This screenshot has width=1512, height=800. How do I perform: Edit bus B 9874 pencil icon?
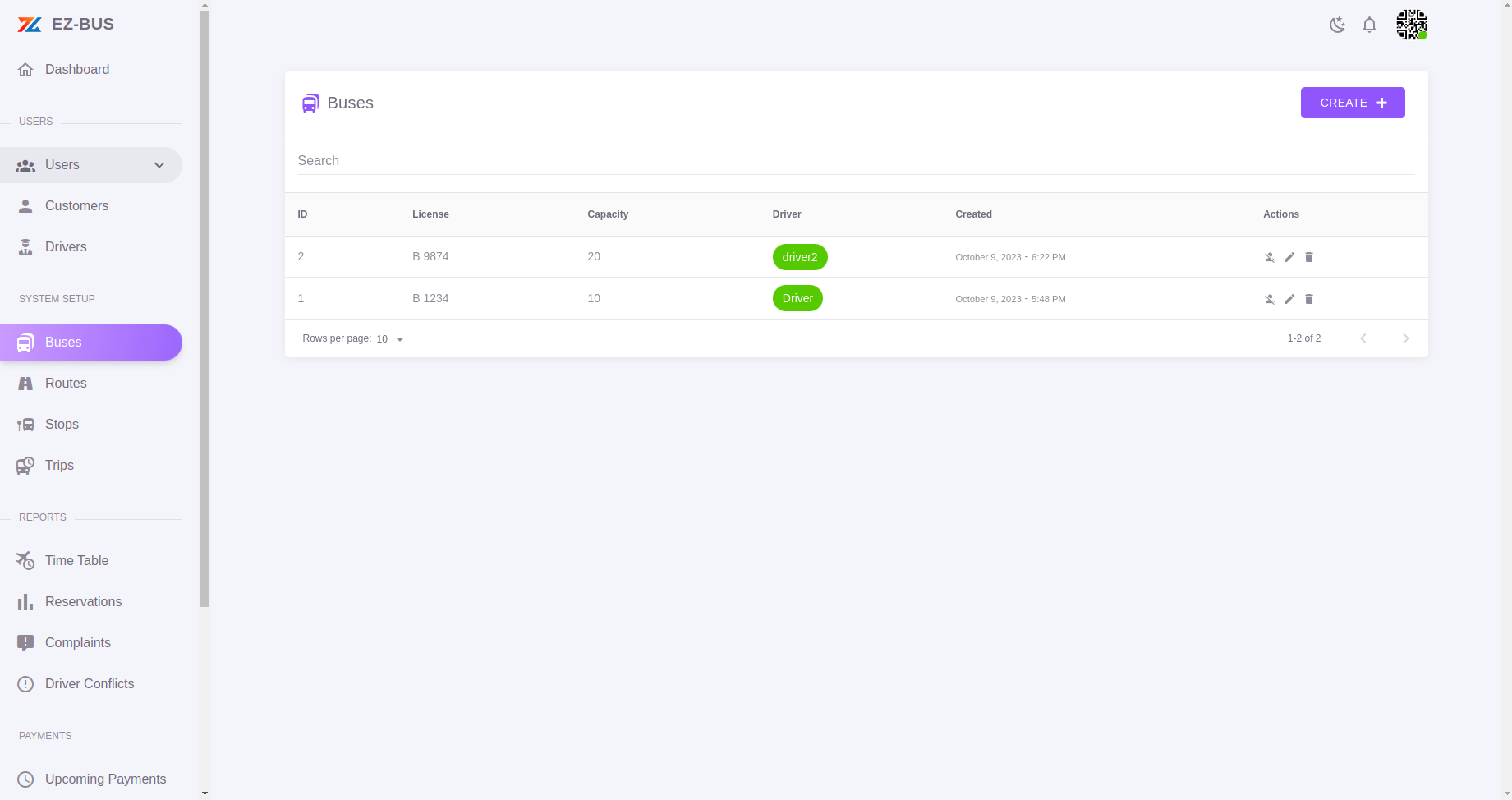(1289, 257)
